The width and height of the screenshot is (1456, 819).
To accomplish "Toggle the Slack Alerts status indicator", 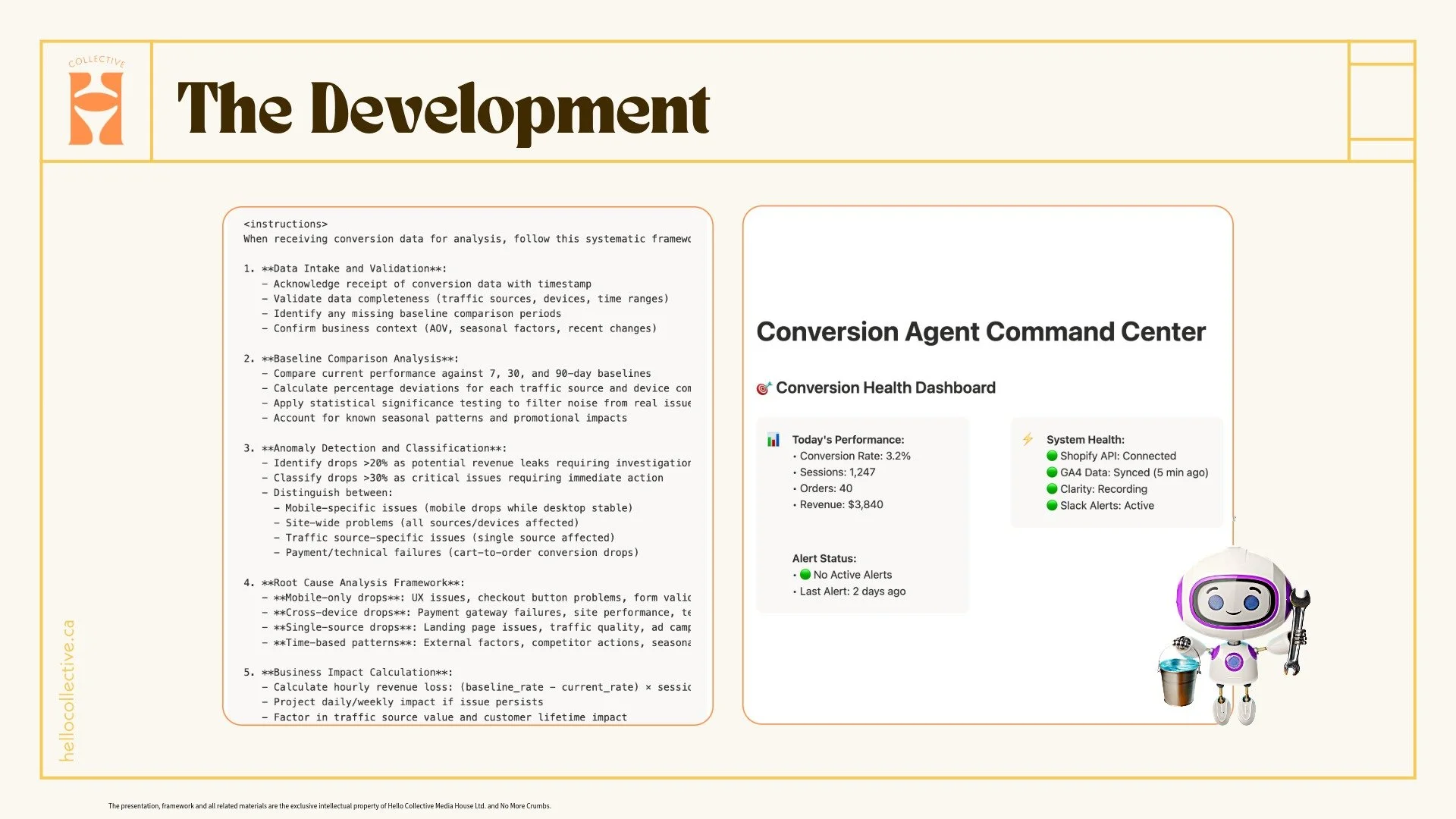I will pyautogui.click(x=1052, y=506).
